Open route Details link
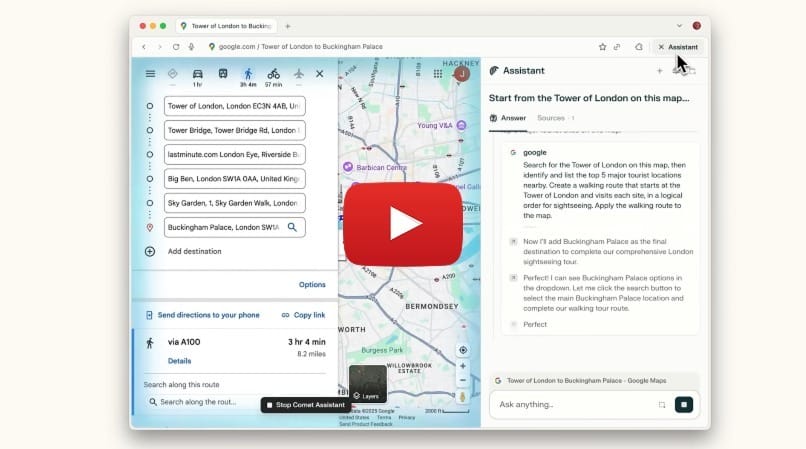Screen dimensions: 806x449 (179, 361)
